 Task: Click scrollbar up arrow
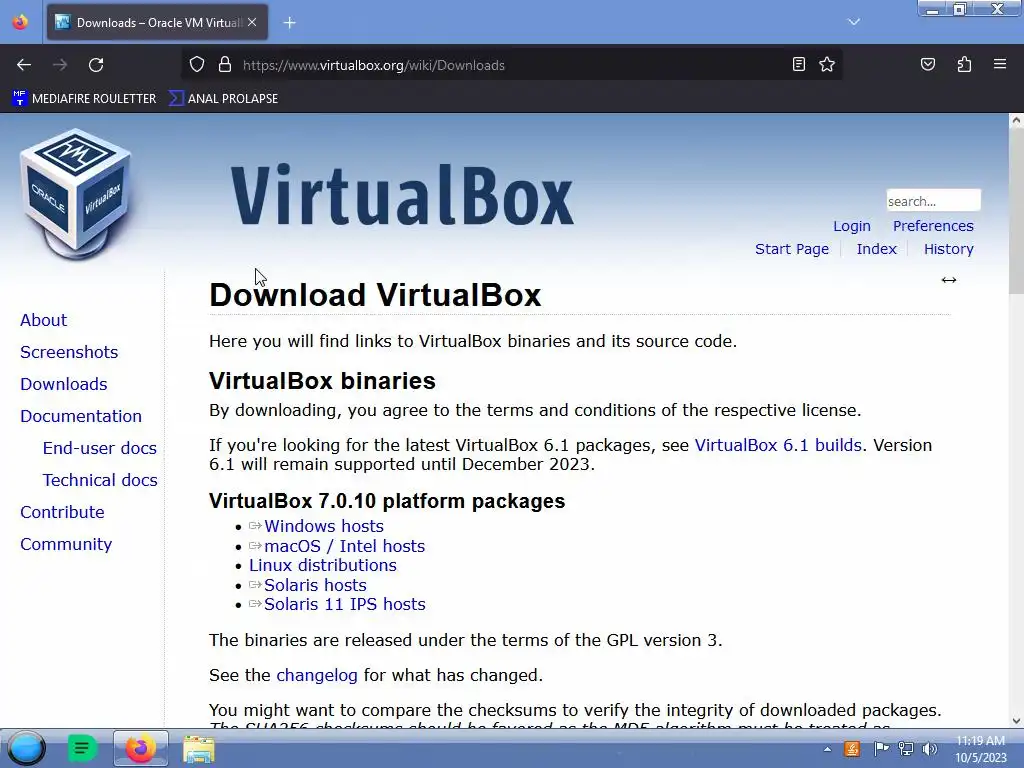click(1016, 120)
